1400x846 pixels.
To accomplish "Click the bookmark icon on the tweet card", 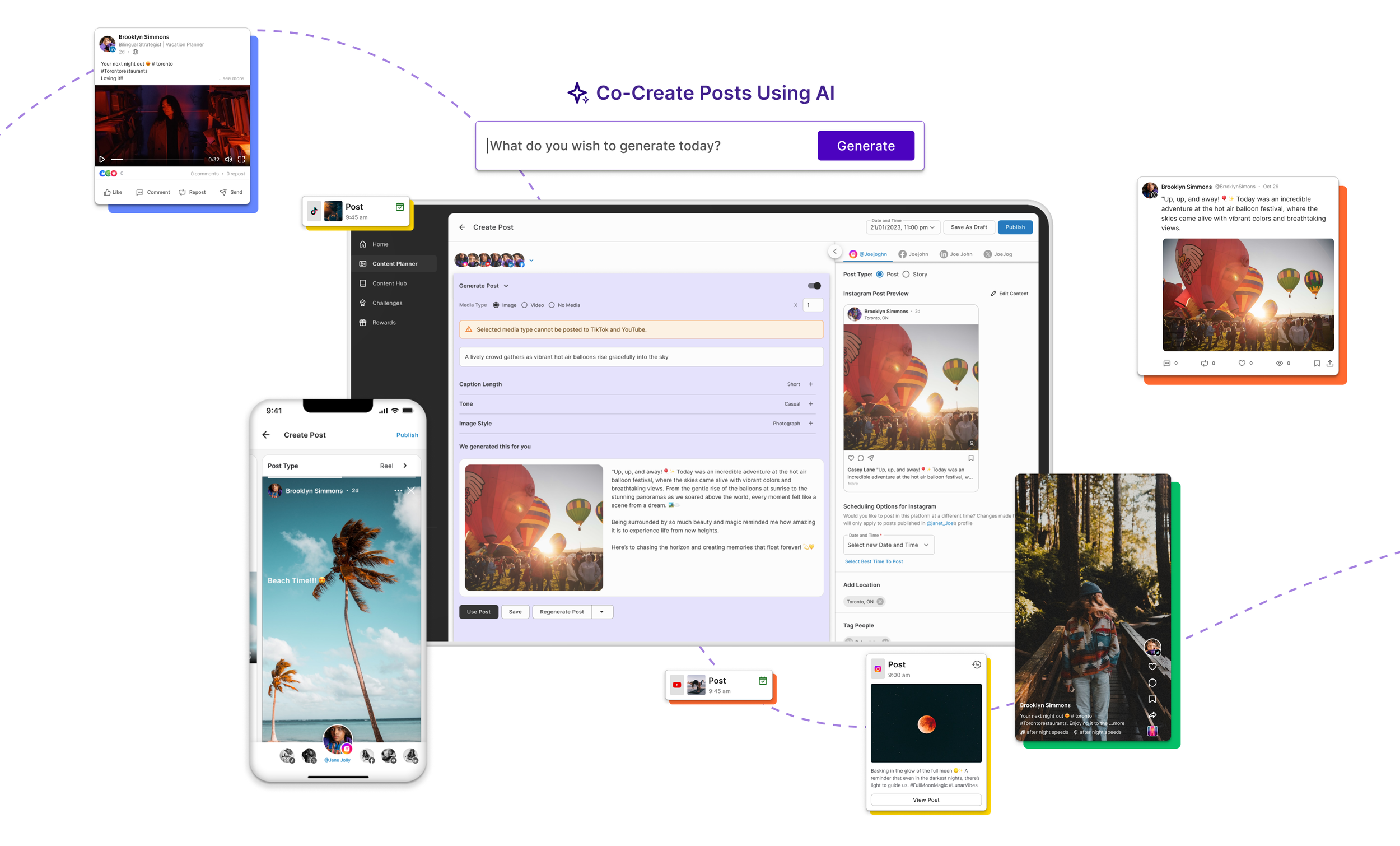I will coord(1317,363).
